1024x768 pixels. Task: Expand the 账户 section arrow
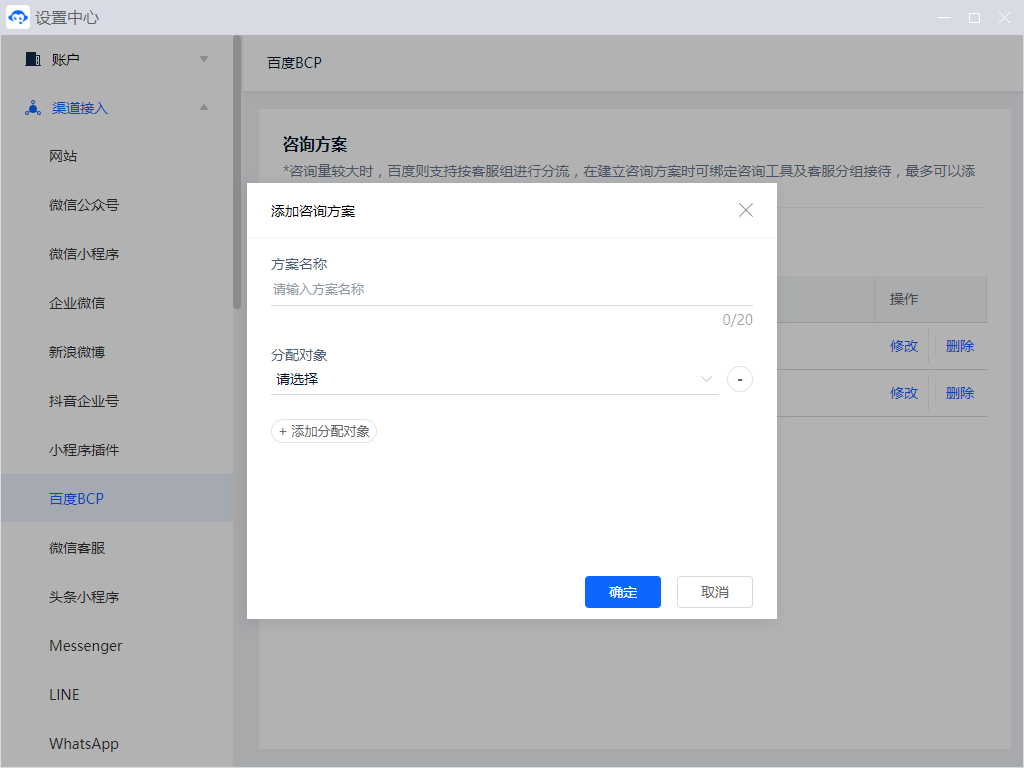[x=204, y=59]
